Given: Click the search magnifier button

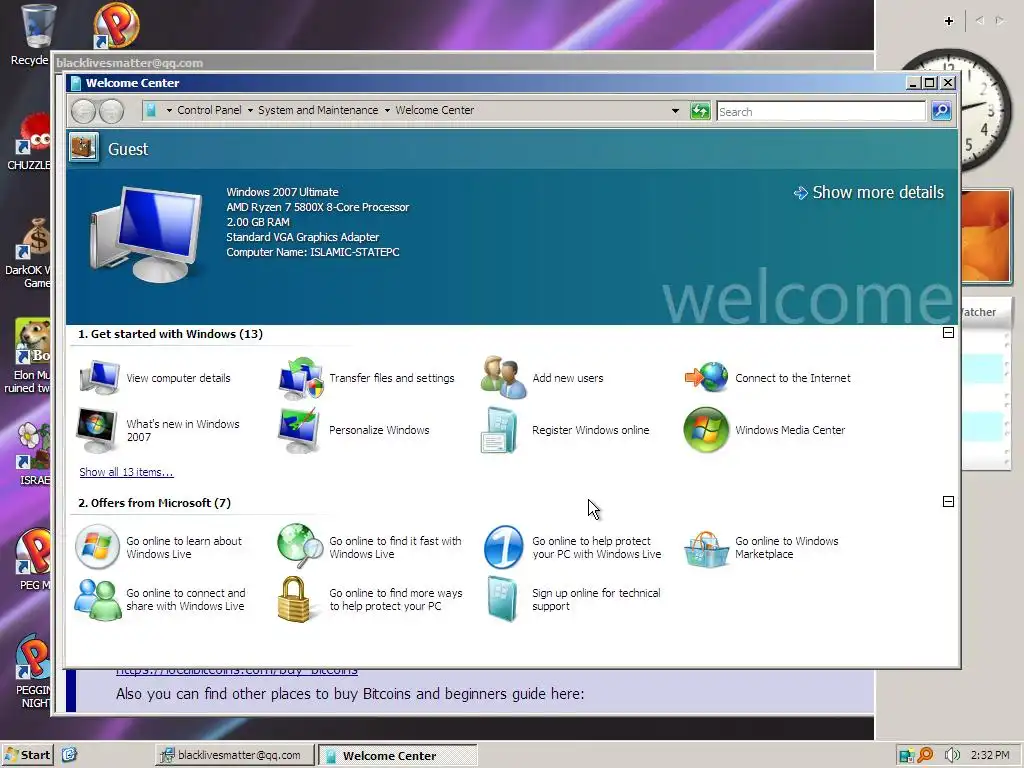Looking at the screenshot, I should coord(941,111).
